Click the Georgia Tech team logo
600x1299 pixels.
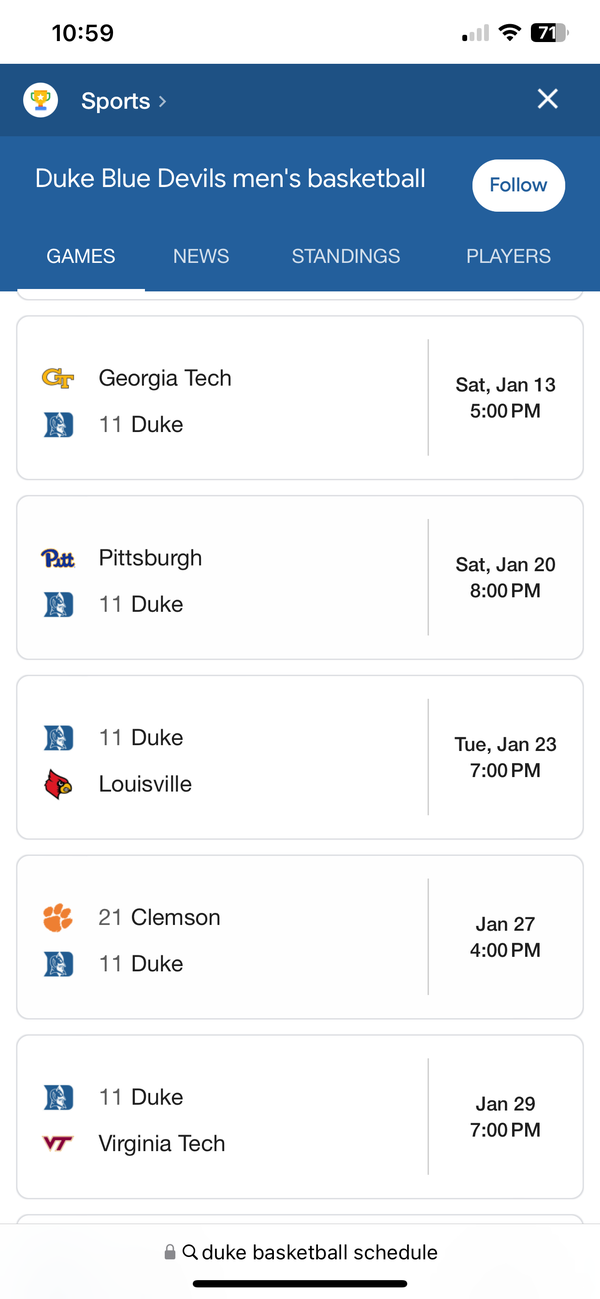(x=58, y=378)
